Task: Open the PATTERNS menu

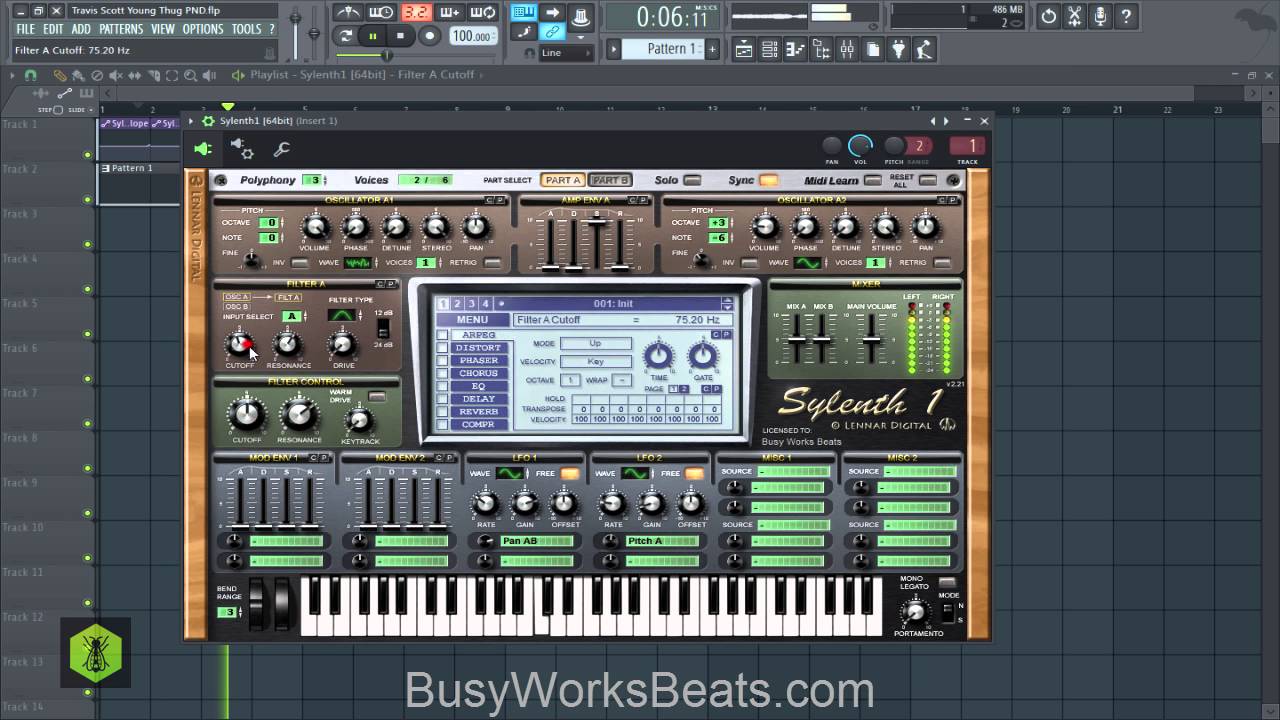Action: (x=121, y=29)
